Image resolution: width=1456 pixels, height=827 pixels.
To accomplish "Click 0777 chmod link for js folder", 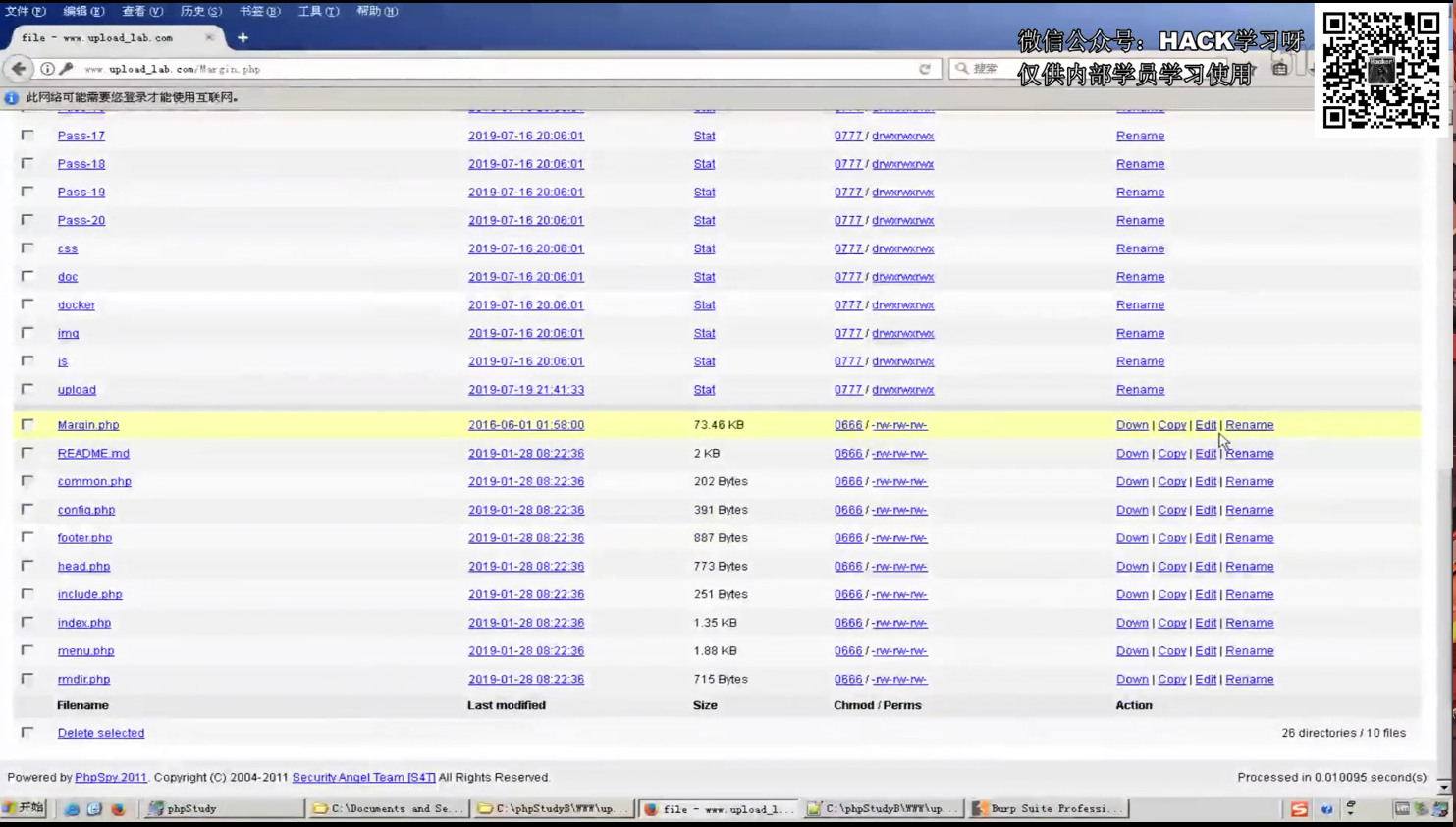I will (x=848, y=361).
